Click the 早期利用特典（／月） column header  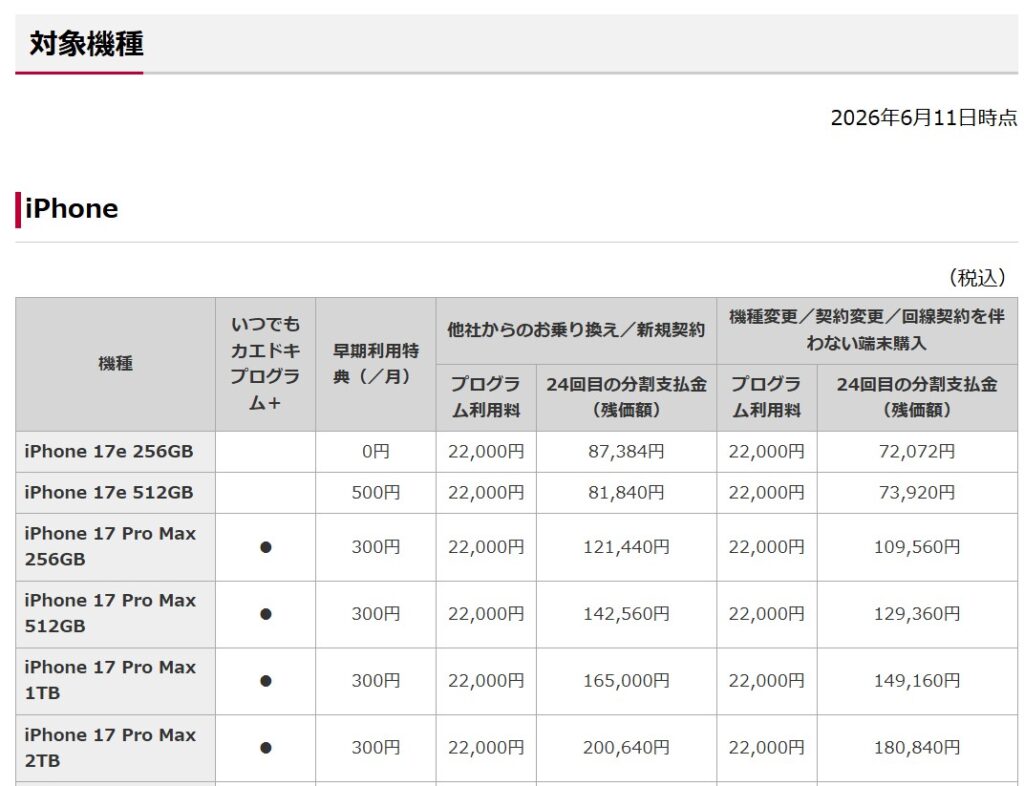coord(376,364)
